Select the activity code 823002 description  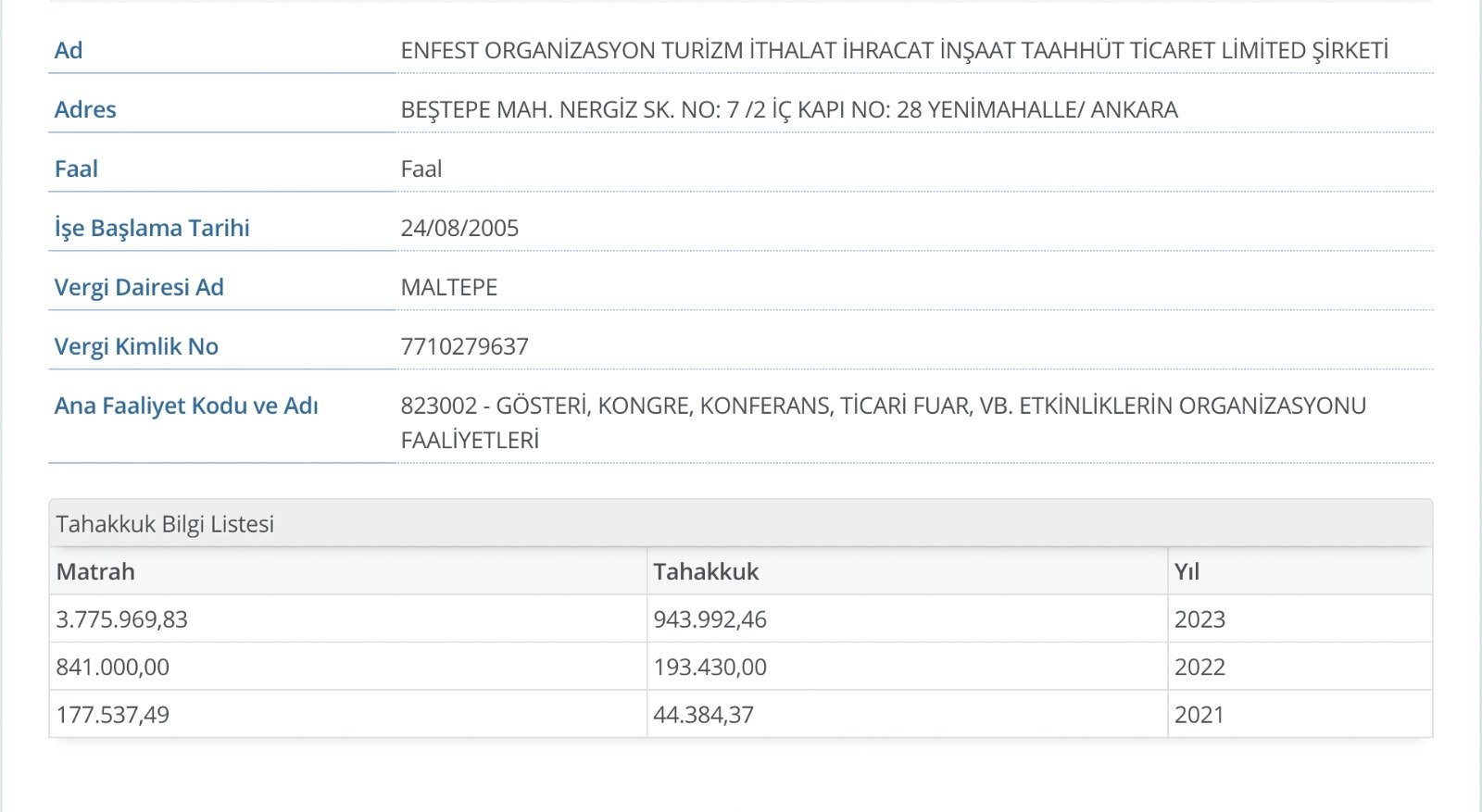click(884, 422)
